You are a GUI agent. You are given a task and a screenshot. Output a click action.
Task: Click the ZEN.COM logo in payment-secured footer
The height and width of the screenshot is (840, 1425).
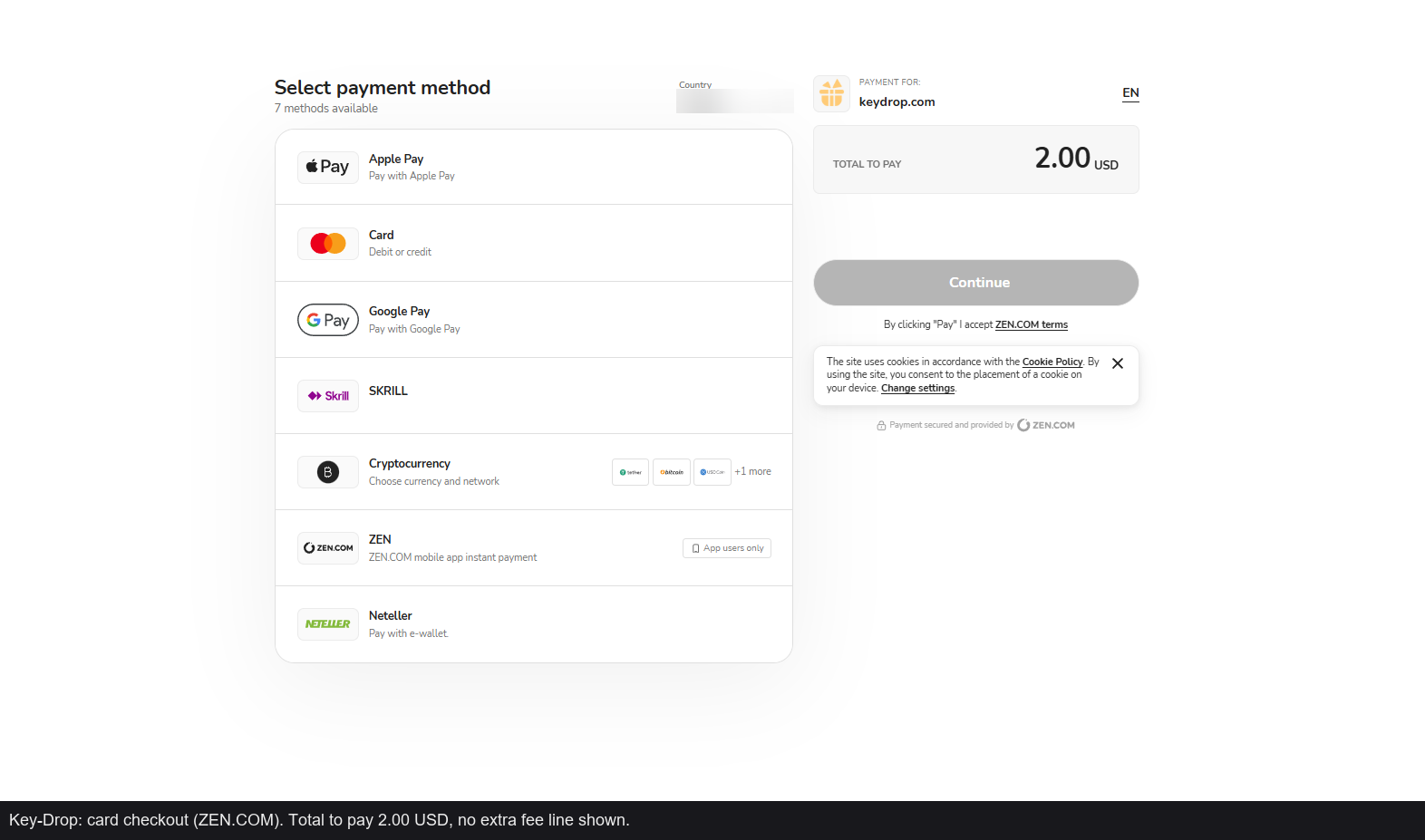click(1046, 425)
